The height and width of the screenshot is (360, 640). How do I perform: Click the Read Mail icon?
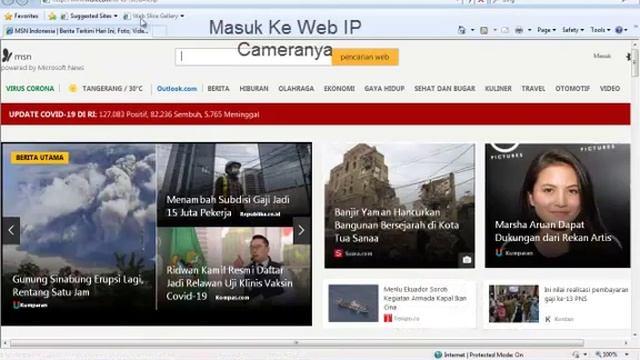505,30
